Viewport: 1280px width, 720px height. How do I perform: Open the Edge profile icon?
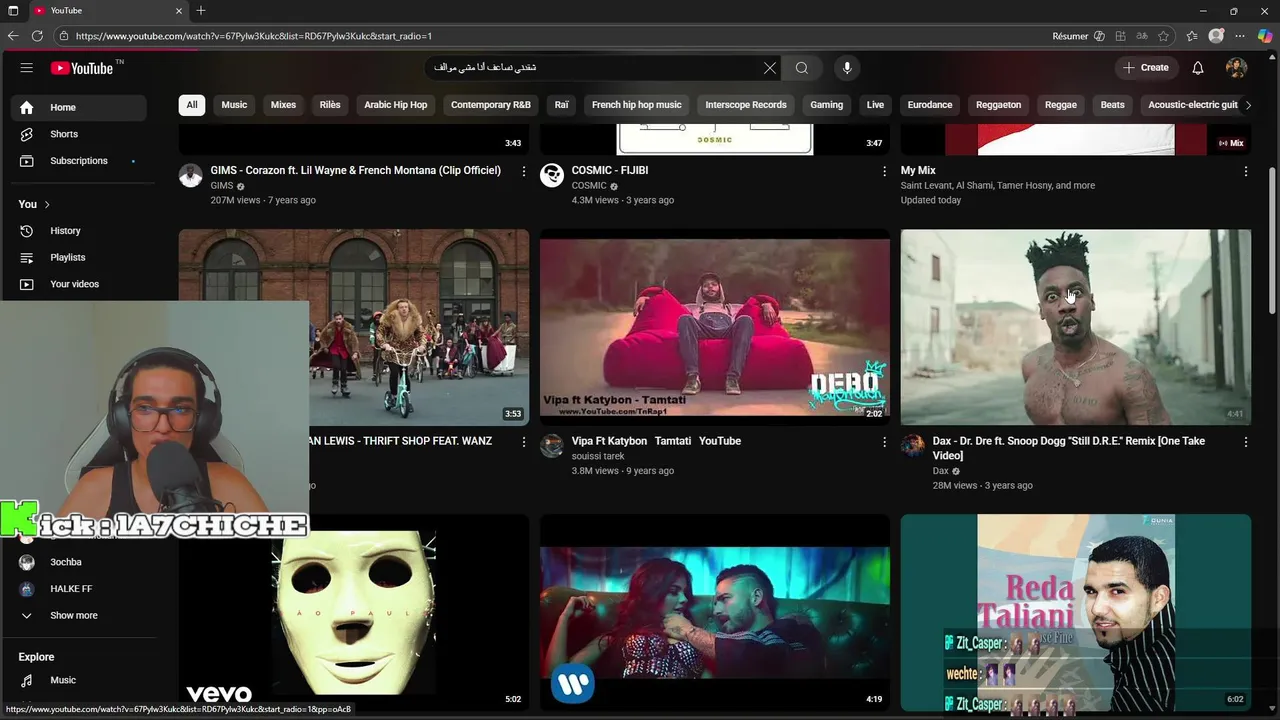click(x=1216, y=36)
